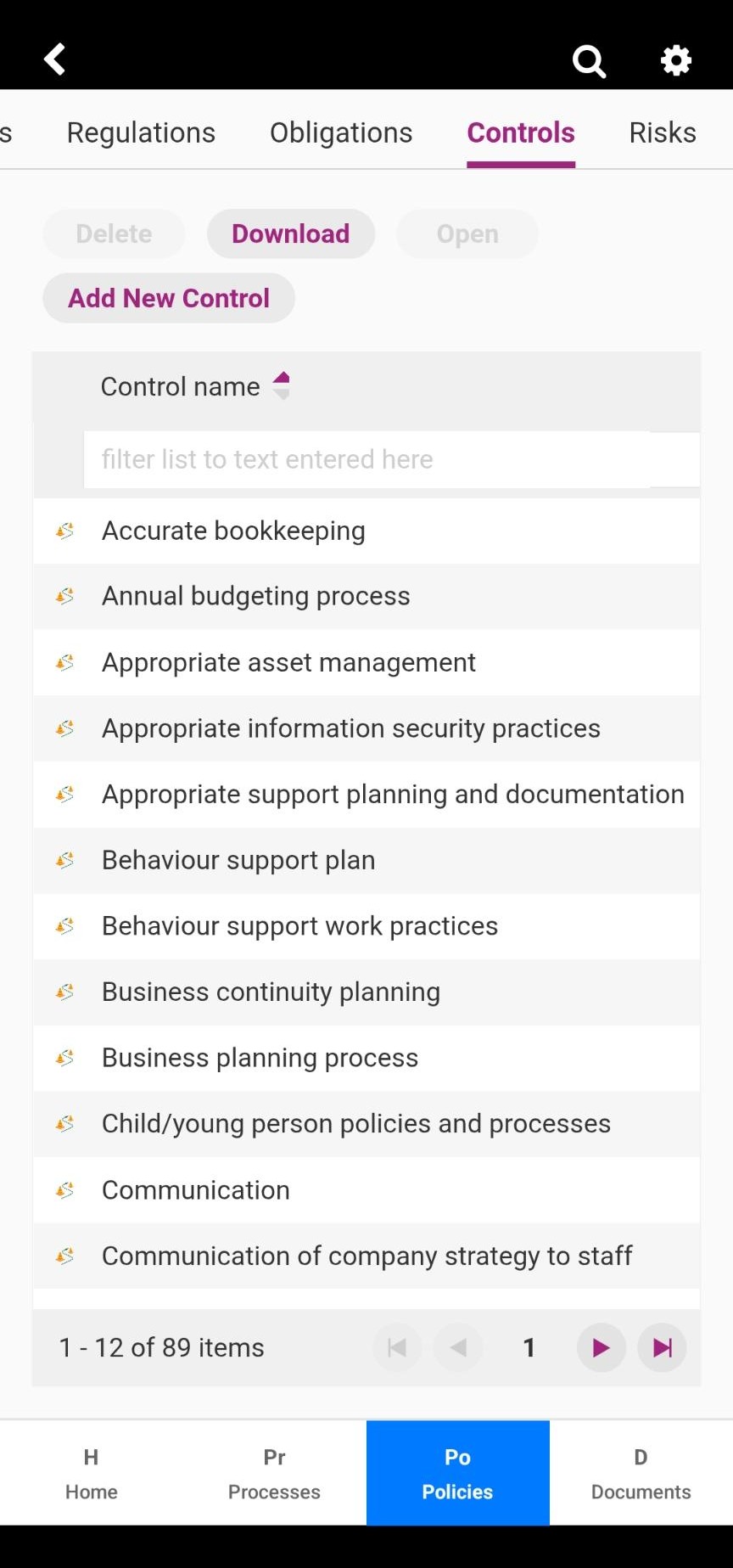Go to the next page of controls
733x1568 pixels.
(601, 1347)
